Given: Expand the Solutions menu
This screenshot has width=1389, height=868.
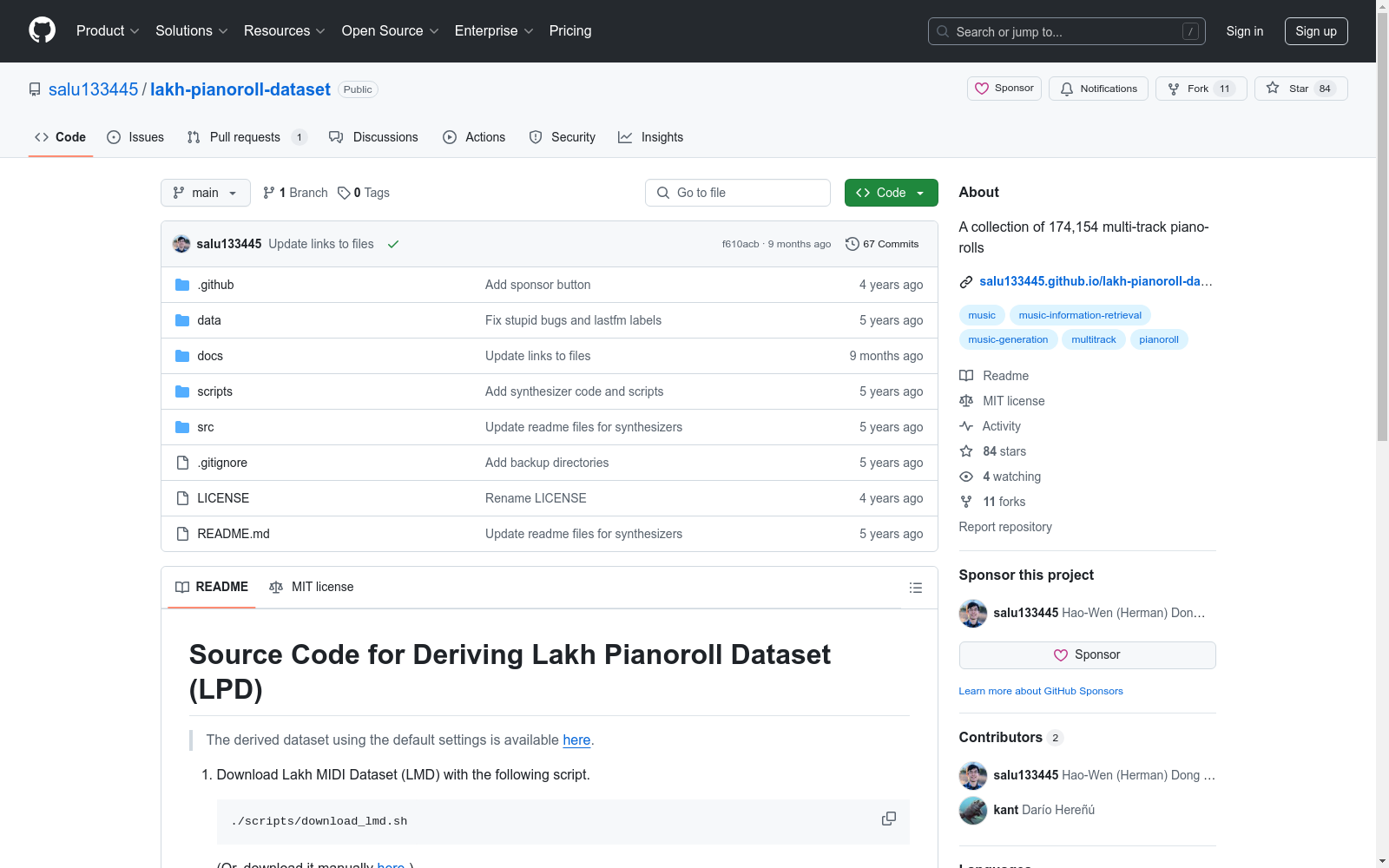Looking at the screenshot, I should tap(191, 31).
